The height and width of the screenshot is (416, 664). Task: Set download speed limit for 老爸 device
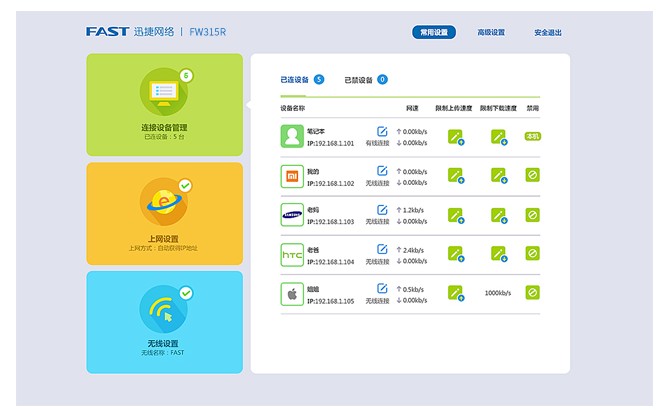click(x=498, y=254)
